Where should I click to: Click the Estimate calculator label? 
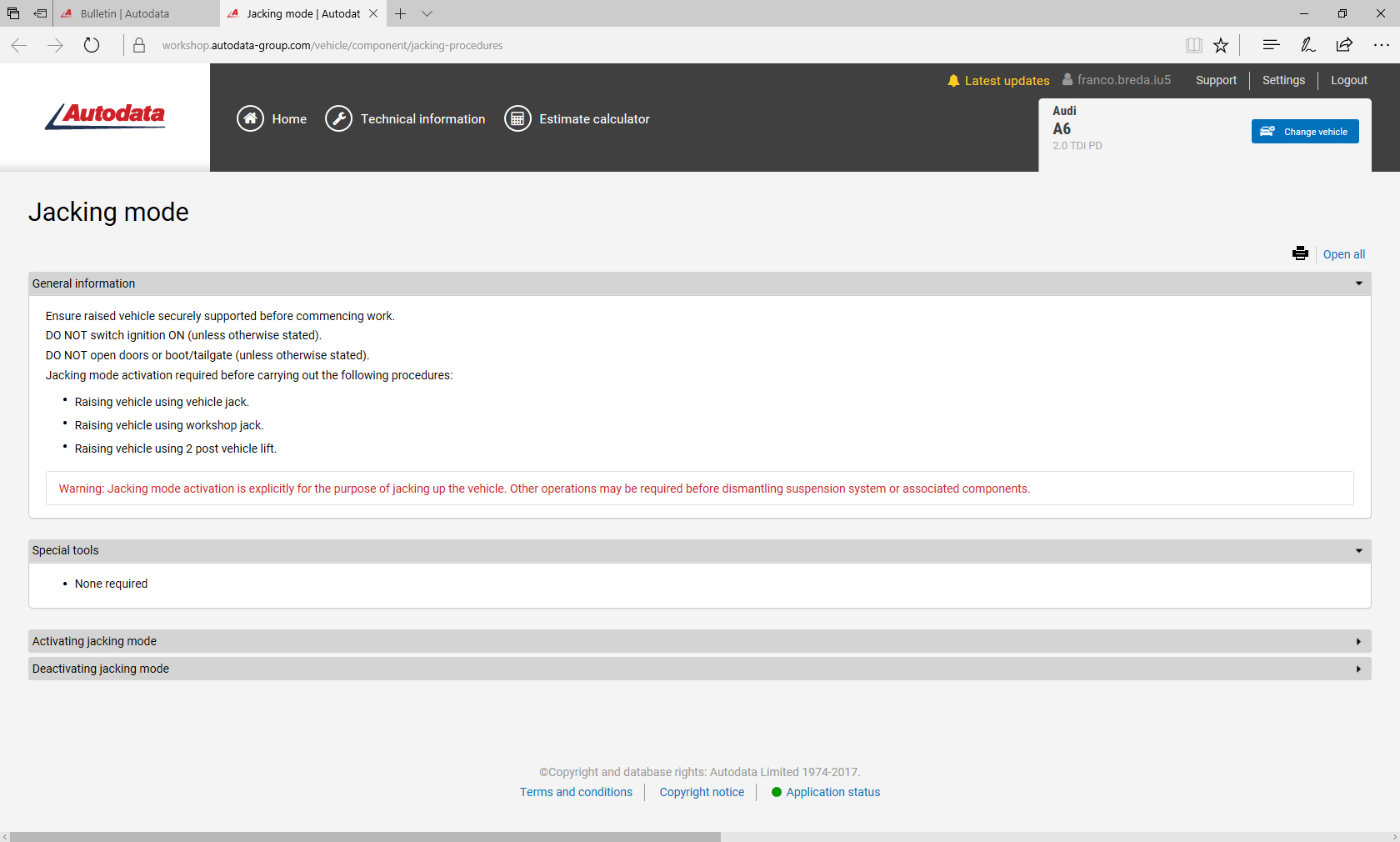594,119
